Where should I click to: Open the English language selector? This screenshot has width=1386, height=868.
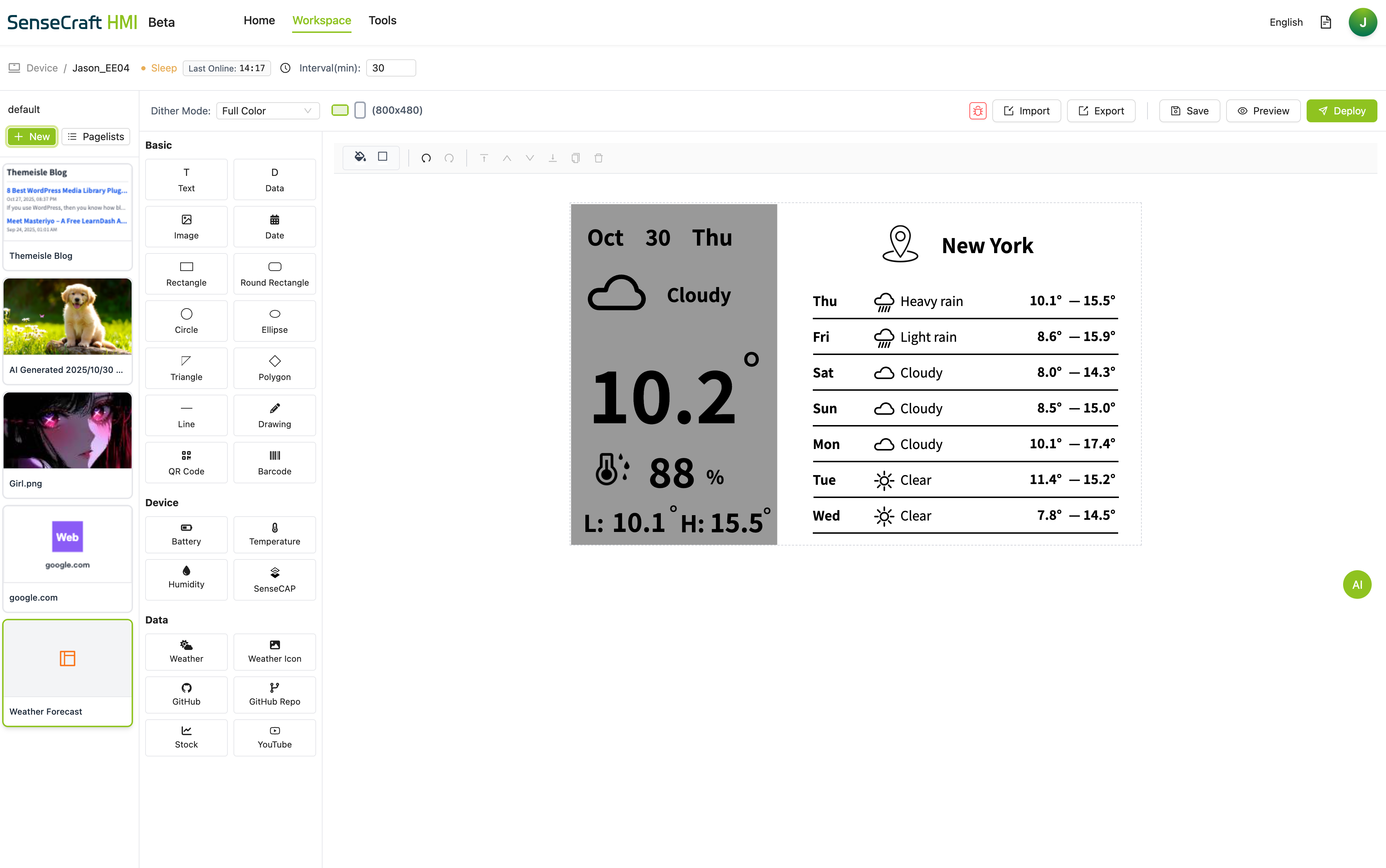point(1286,23)
